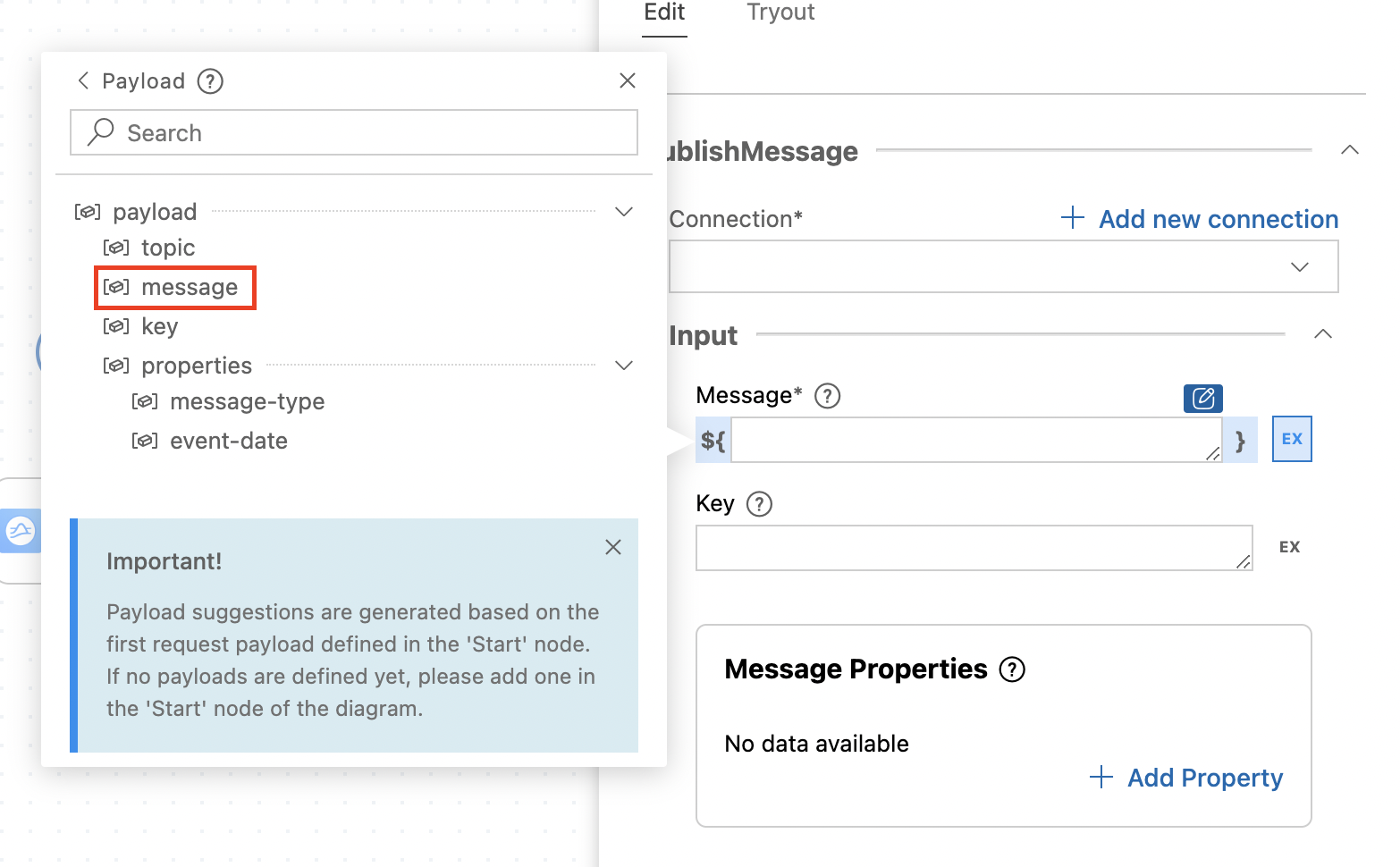Image resolution: width=1400 pixels, height=867 pixels.
Task: Click the 'Important!' heading
Action: tap(164, 561)
